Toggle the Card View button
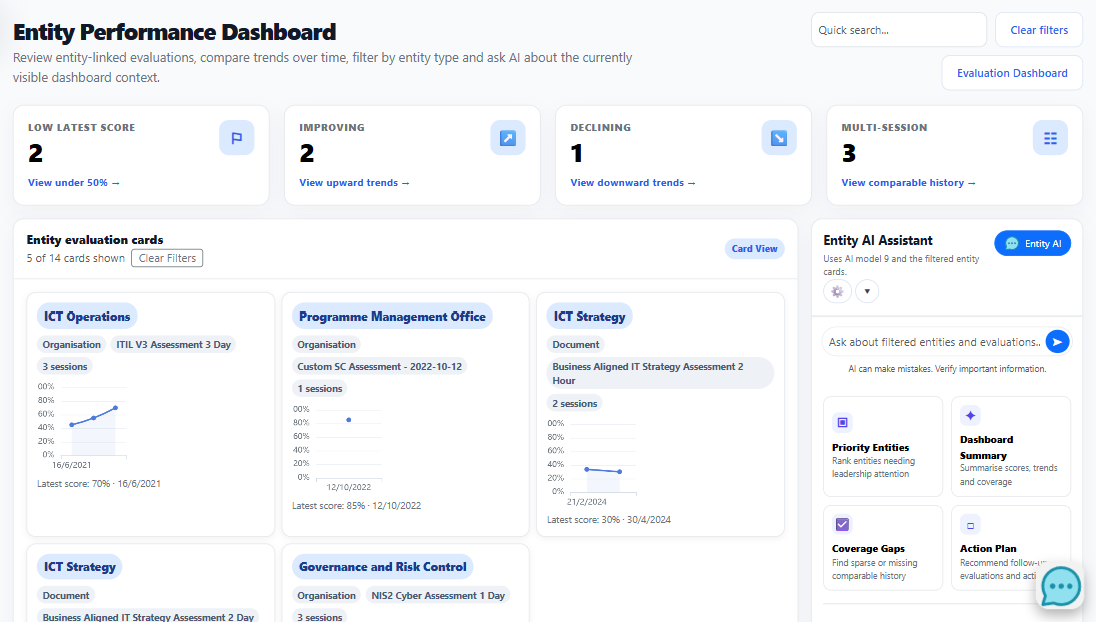The height and width of the screenshot is (622, 1096). coord(754,249)
